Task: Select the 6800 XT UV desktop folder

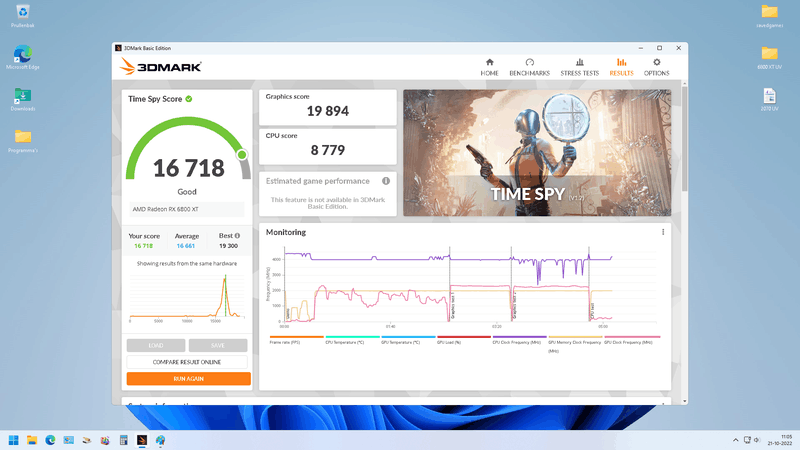Action: pyautogui.click(x=769, y=57)
